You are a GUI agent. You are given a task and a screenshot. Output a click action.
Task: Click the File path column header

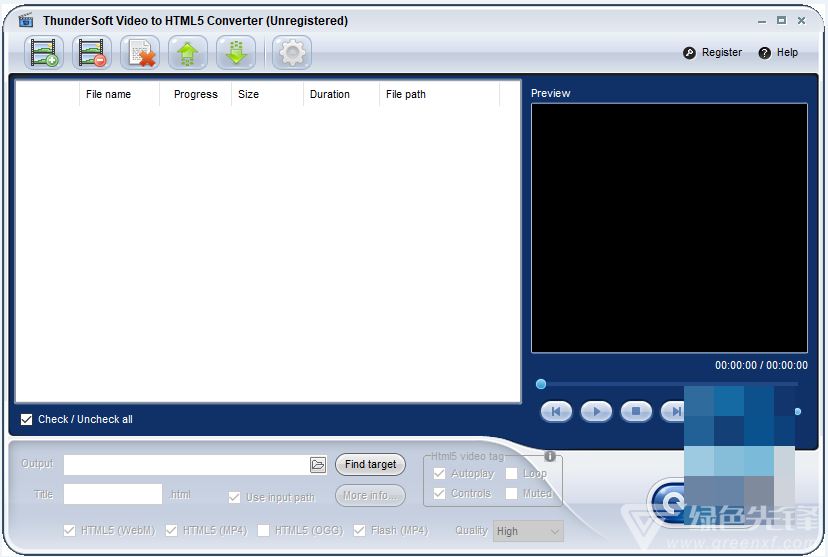click(x=439, y=94)
